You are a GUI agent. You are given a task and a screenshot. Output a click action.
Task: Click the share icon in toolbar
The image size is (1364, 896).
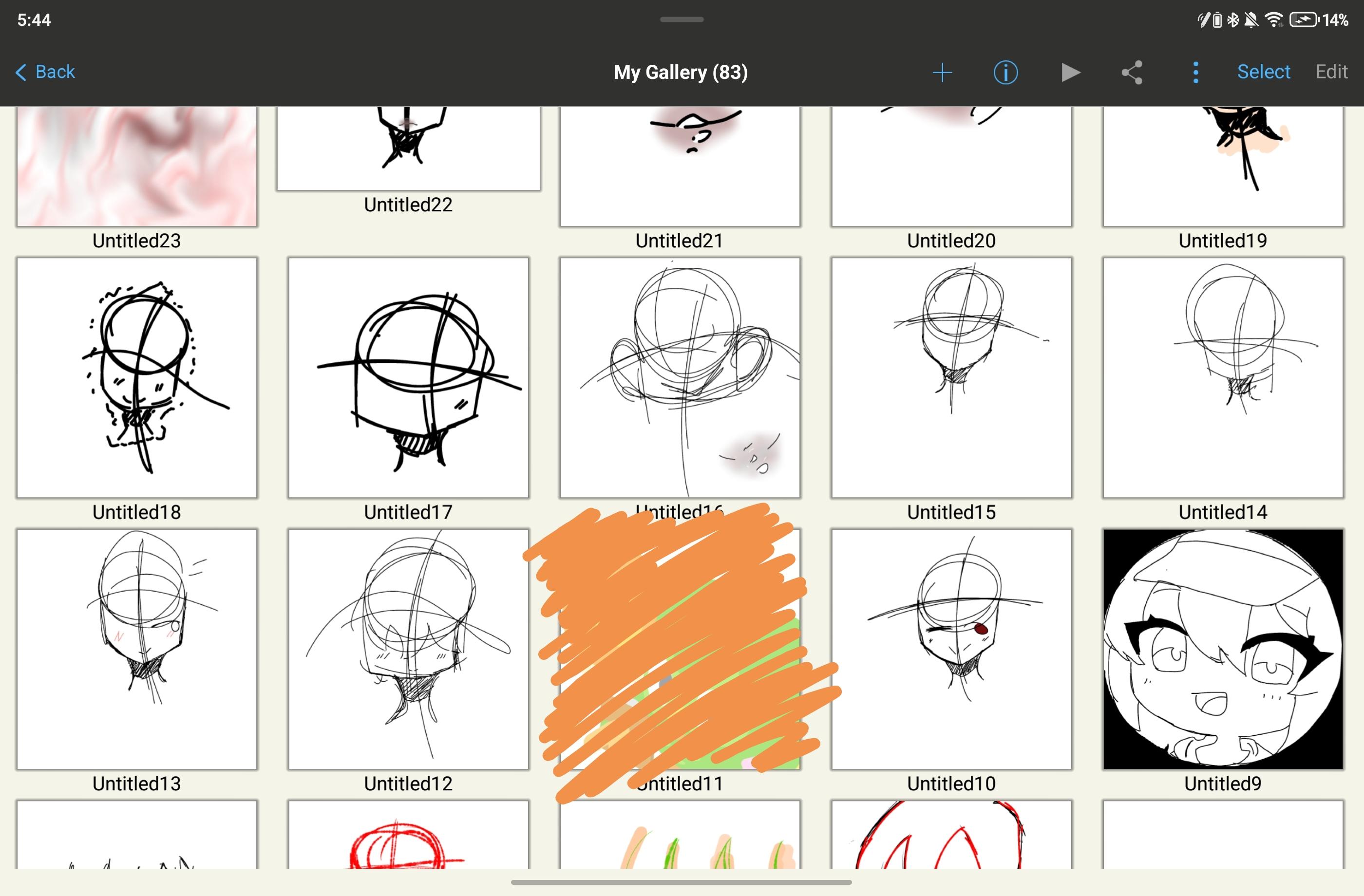(1132, 73)
